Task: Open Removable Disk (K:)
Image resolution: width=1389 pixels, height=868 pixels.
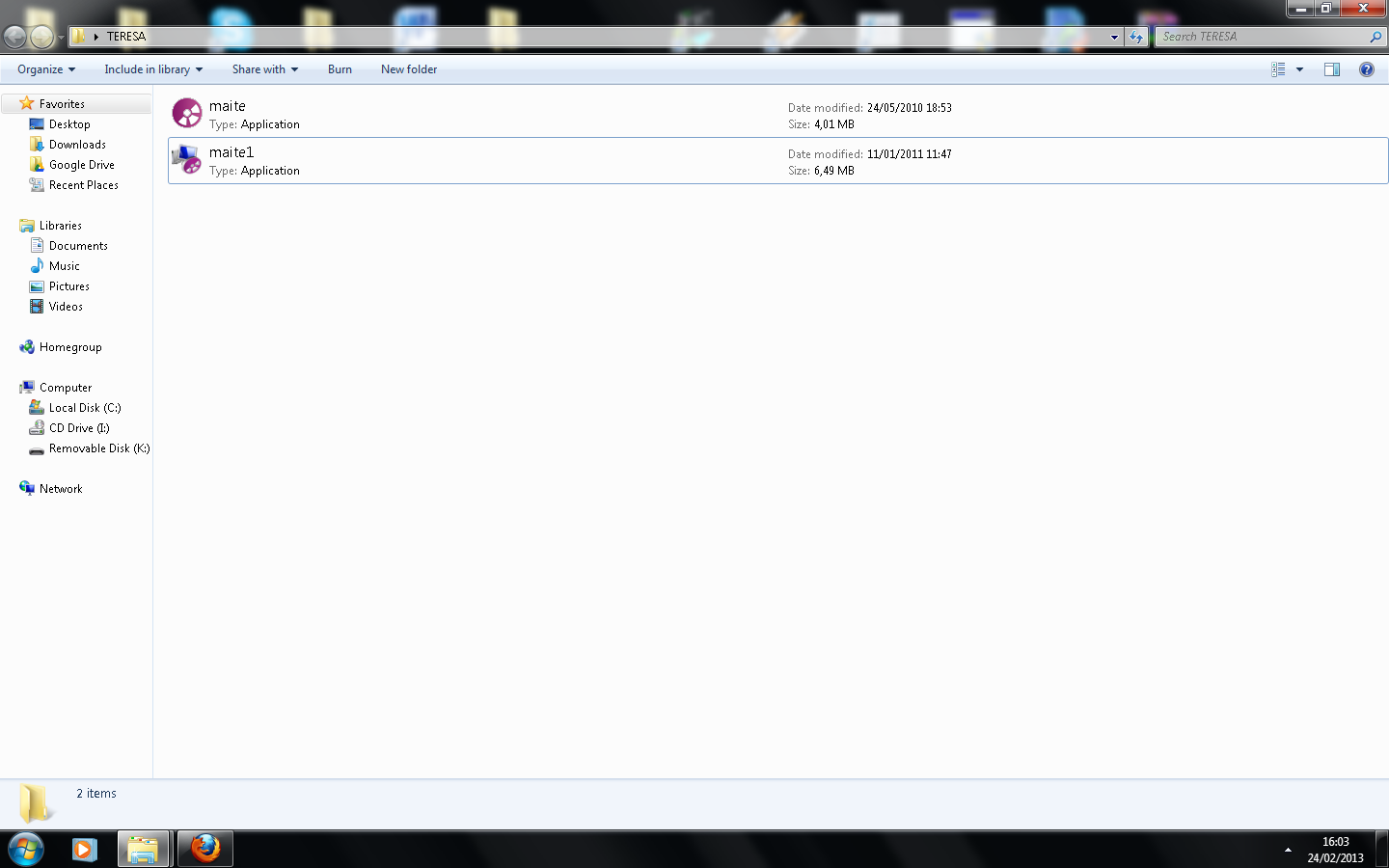Action: click(x=99, y=448)
